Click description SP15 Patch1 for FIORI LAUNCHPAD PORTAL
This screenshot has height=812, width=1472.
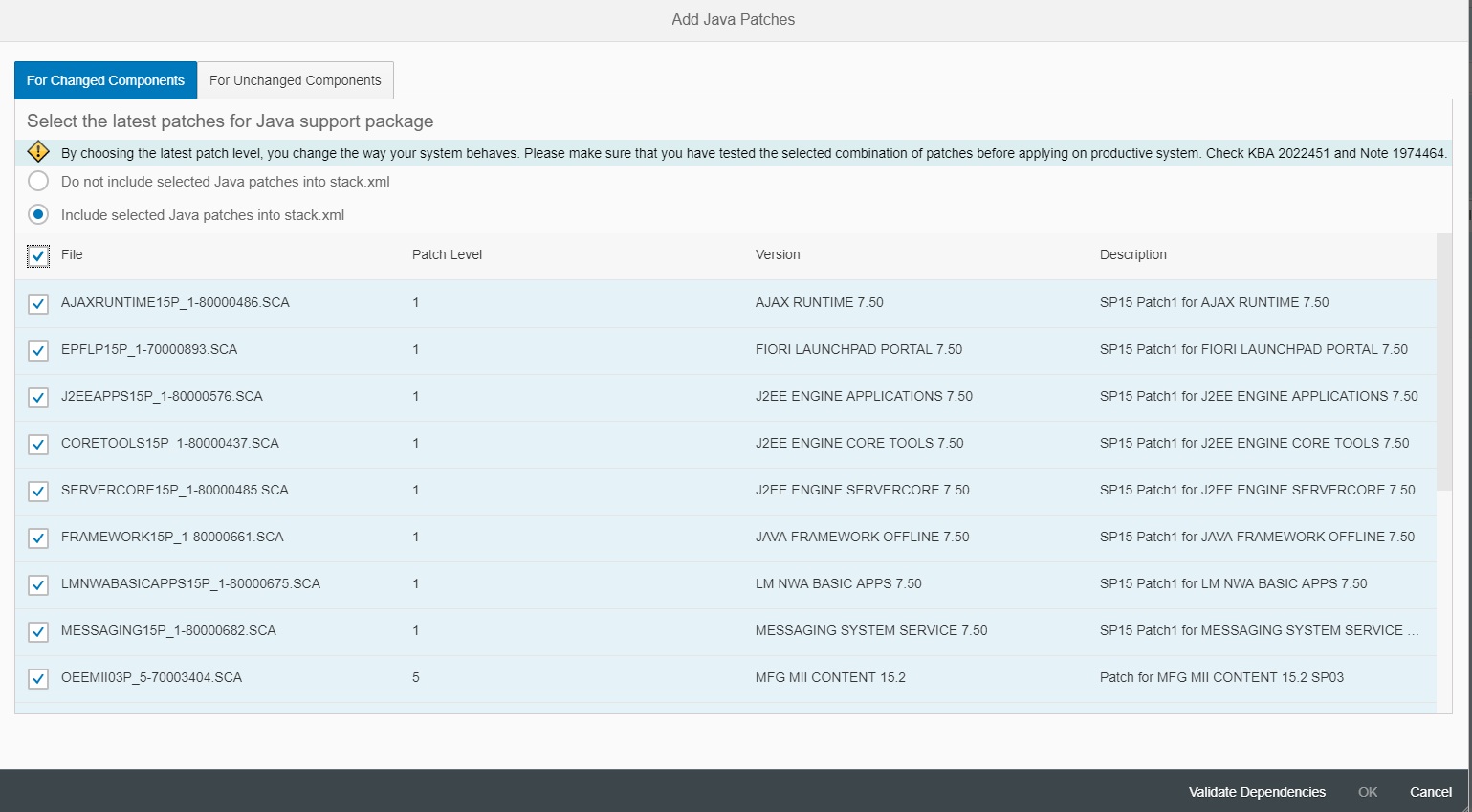tap(1254, 349)
